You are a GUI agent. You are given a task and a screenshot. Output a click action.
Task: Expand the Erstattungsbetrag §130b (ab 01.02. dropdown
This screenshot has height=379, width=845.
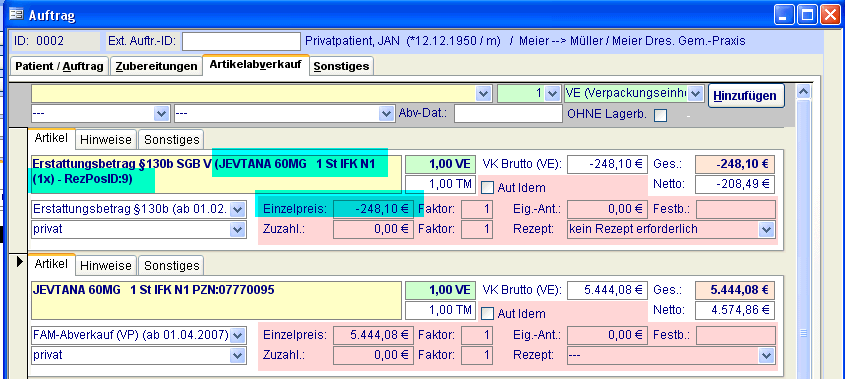point(238,209)
